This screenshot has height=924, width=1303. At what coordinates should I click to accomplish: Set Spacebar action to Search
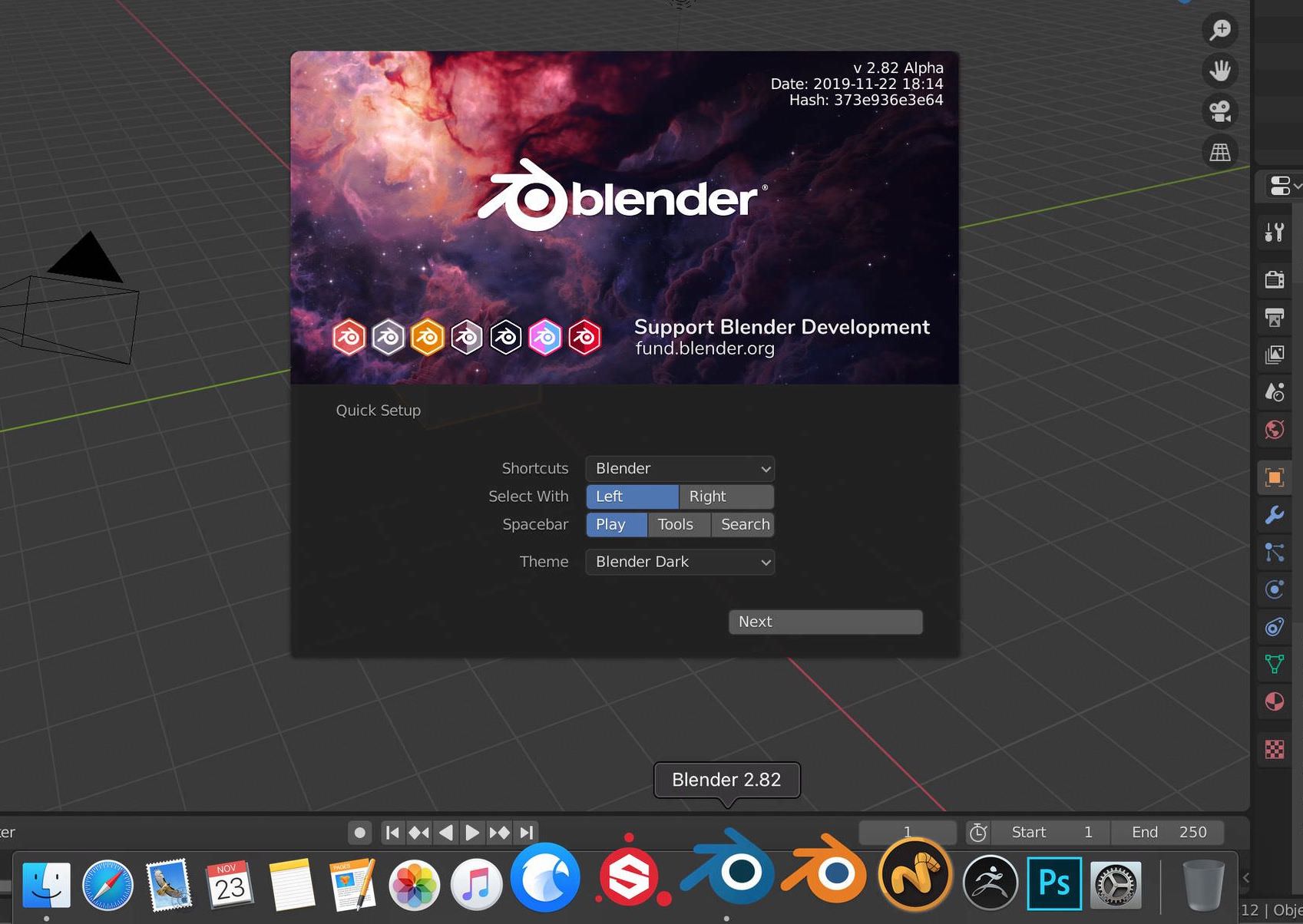coord(742,524)
